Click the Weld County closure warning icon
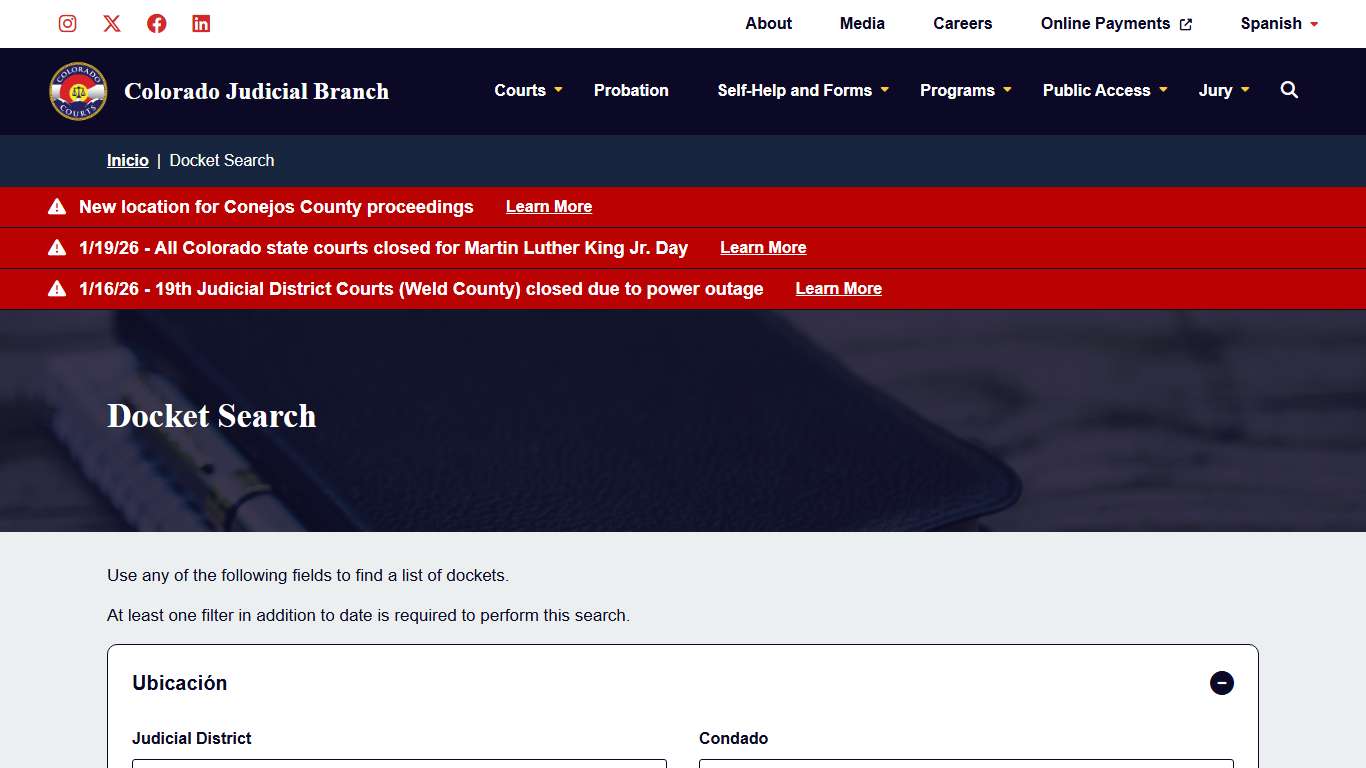The width and height of the screenshot is (1366, 768). pos(57,289)
